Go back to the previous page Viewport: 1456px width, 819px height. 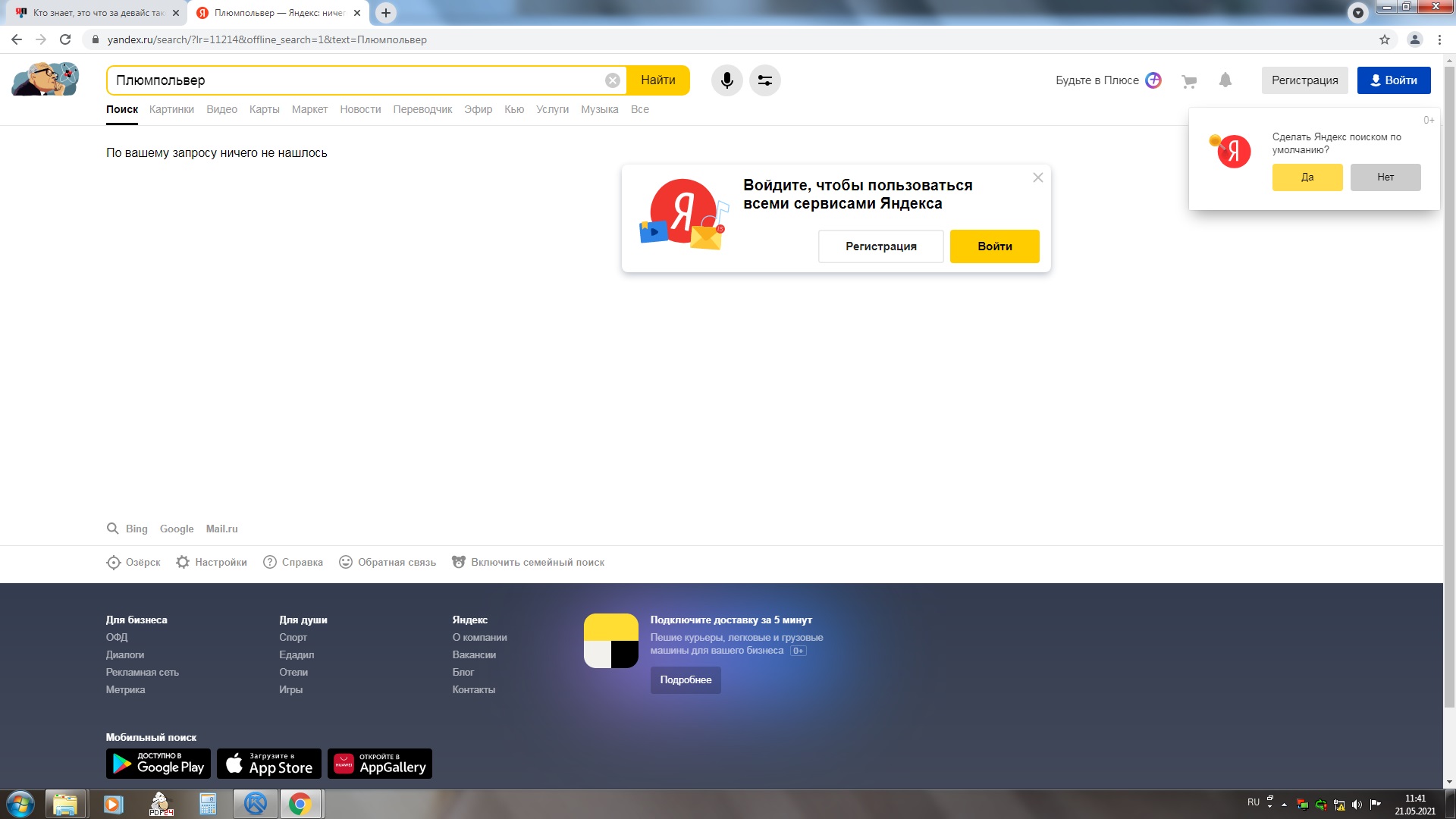(17, 39)
